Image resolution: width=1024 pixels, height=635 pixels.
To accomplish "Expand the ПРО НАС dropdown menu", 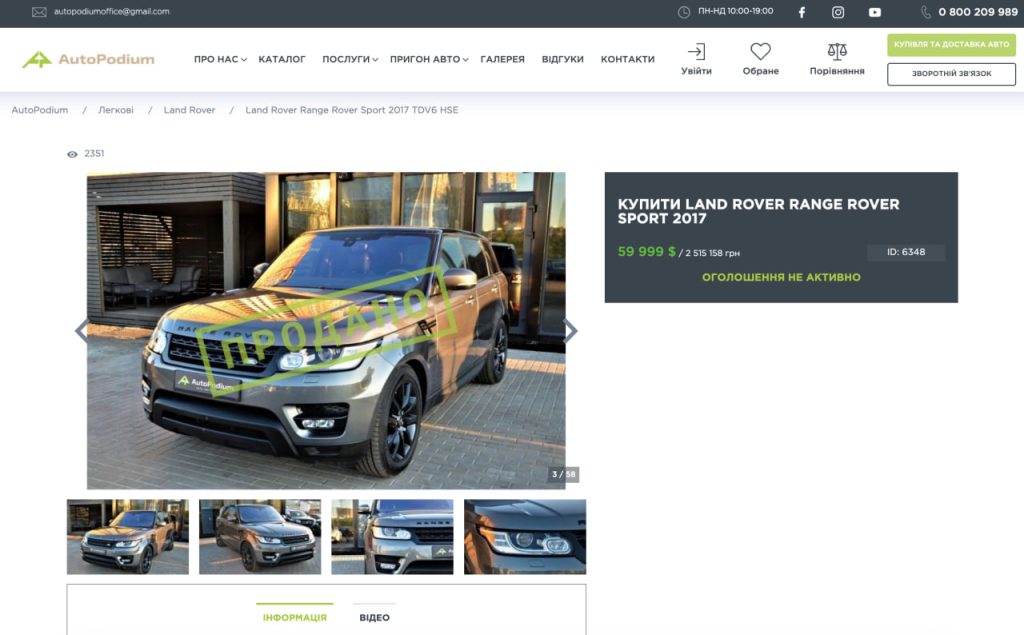I will (219, 59).
